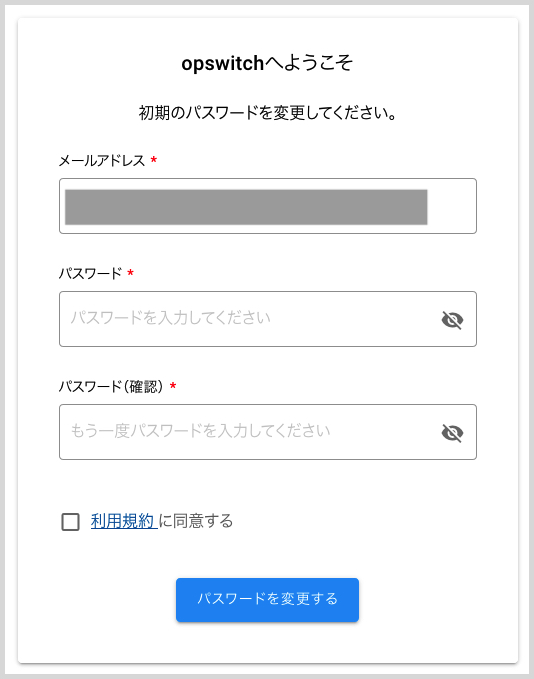Viewport: 534px width, 679px height.
Task: Click empty space right of masked email
Action: 451,207
